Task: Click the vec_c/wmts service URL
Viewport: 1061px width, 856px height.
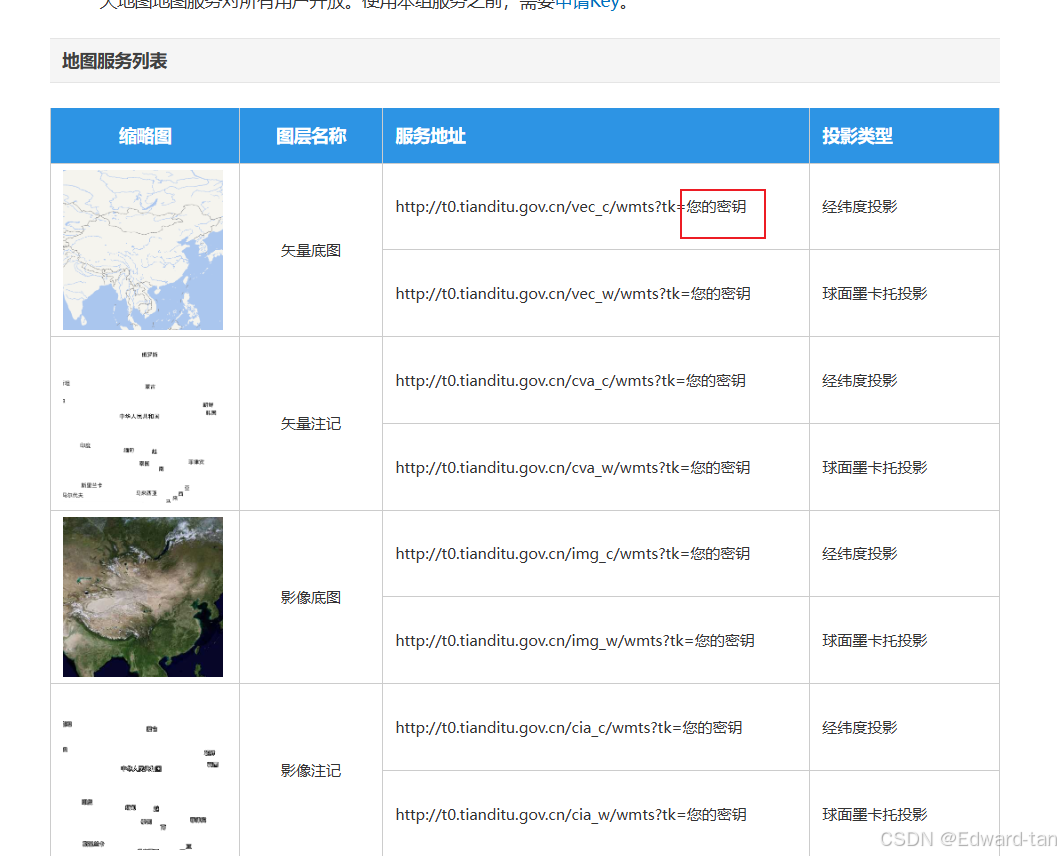Action: click(x=570, y=207)
